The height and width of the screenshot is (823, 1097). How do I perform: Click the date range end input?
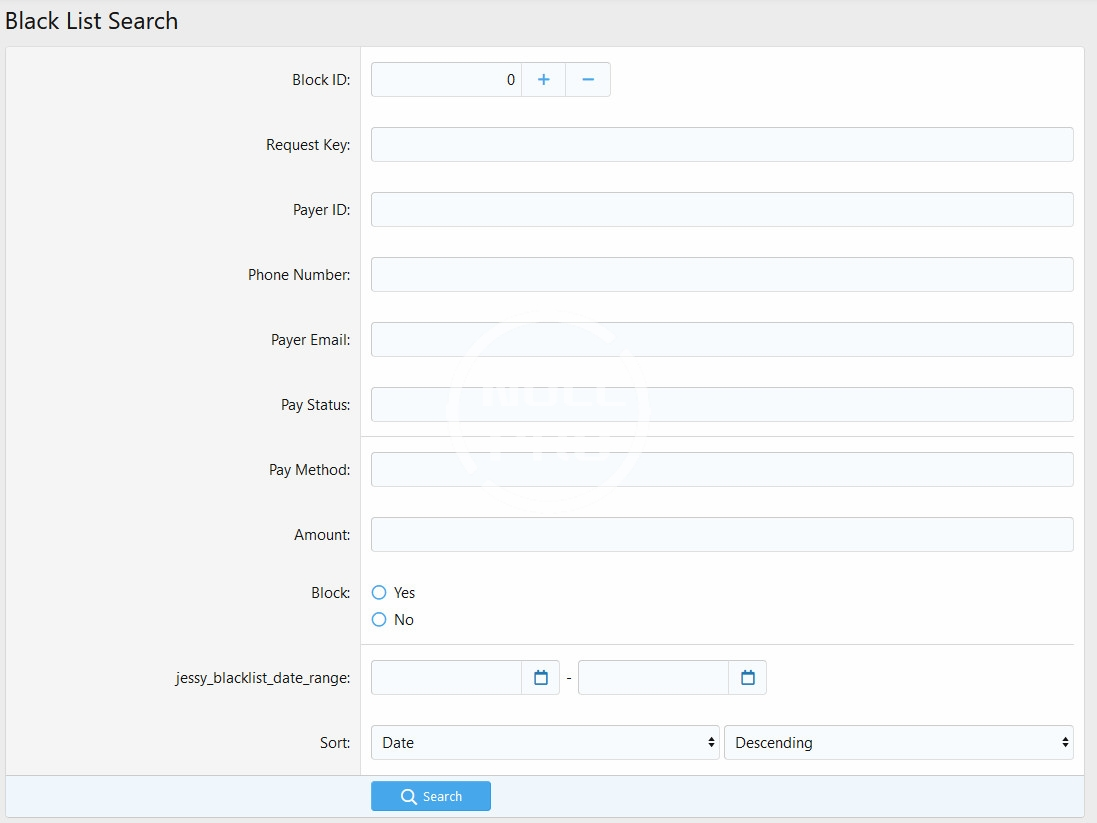tap(653, 678)
